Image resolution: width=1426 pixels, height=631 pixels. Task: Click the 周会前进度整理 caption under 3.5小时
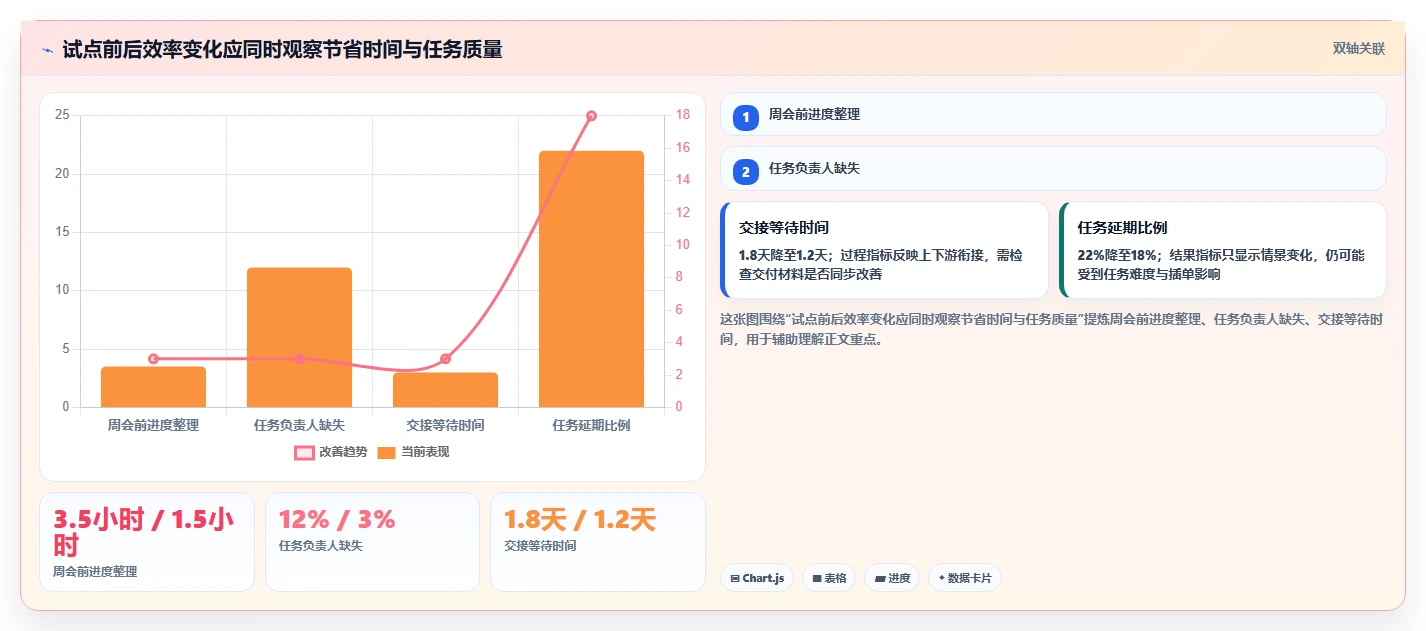point(95,572)
